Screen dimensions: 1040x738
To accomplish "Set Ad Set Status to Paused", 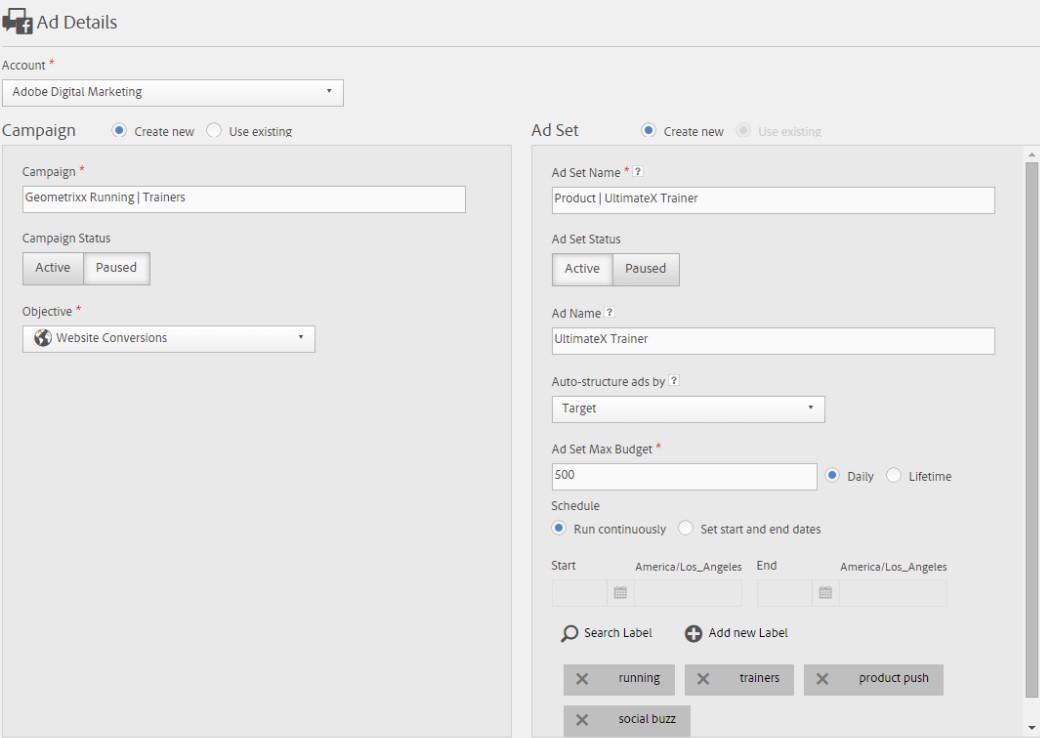I will click(x=645, y=269).
